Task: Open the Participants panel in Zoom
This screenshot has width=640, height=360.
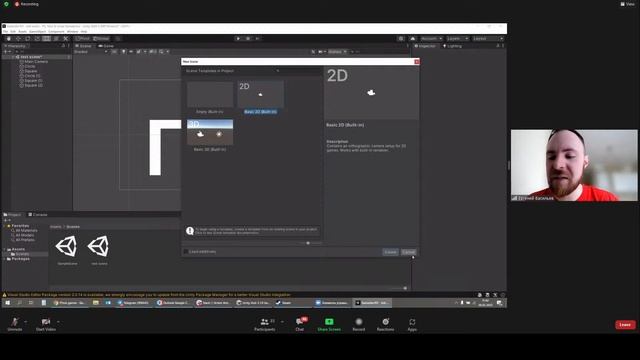Action: tap(264, 324)
